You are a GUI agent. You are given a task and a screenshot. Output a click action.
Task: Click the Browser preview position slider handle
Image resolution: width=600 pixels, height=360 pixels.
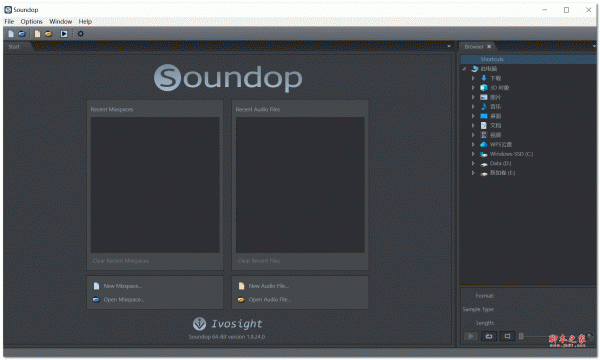521,336
